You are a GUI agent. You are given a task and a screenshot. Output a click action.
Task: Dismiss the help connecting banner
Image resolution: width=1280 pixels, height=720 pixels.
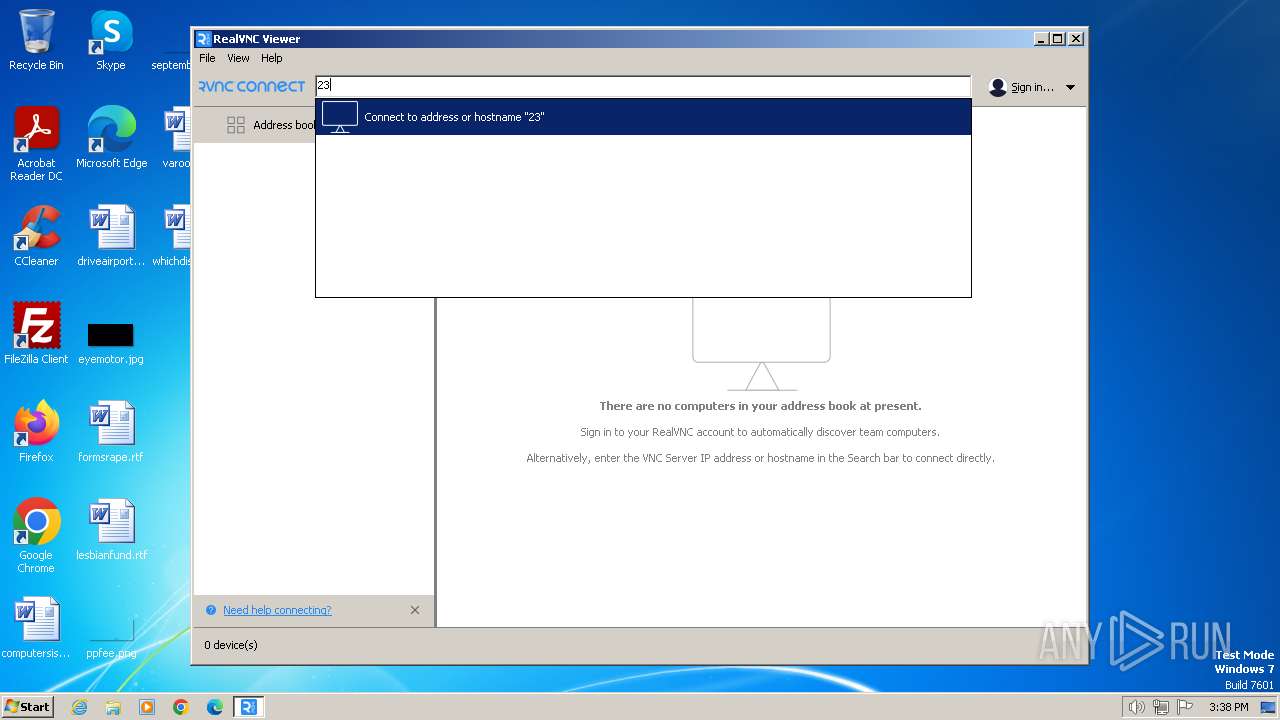click(415, 610)
